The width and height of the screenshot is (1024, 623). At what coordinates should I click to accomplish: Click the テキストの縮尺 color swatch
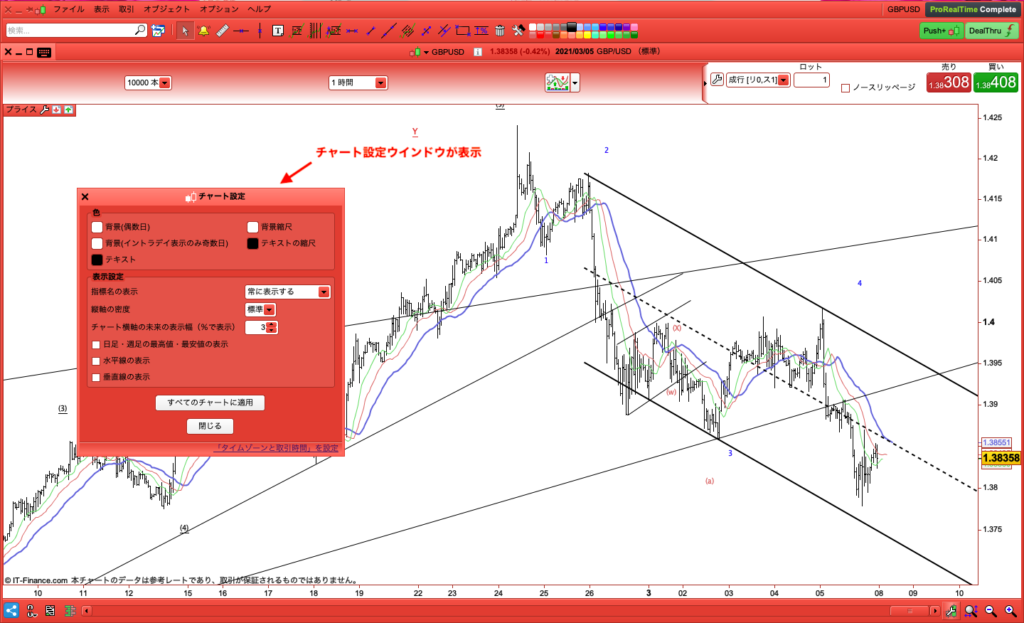click(253, 243)
